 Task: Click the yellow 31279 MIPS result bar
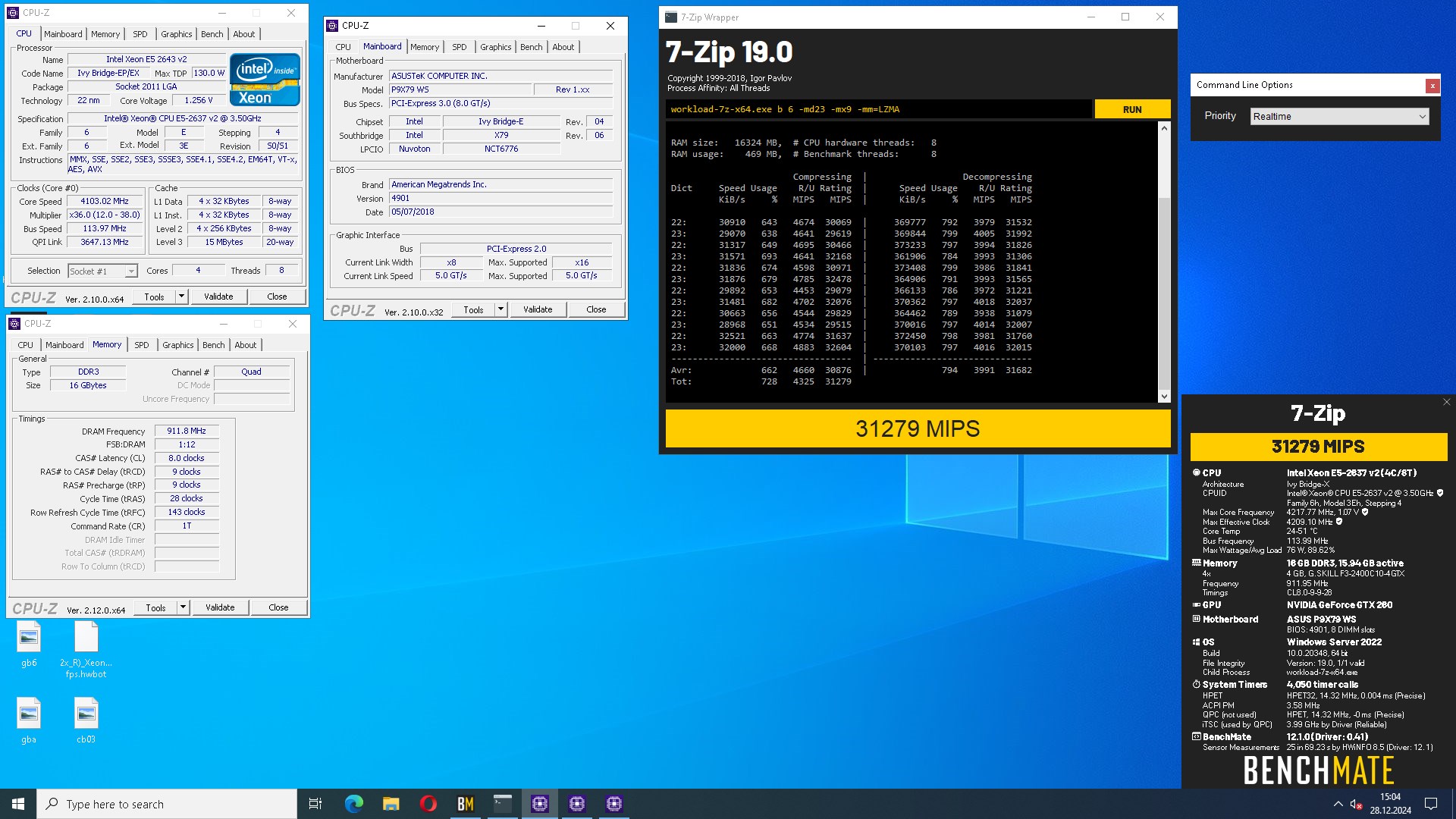tap(918, 428)
